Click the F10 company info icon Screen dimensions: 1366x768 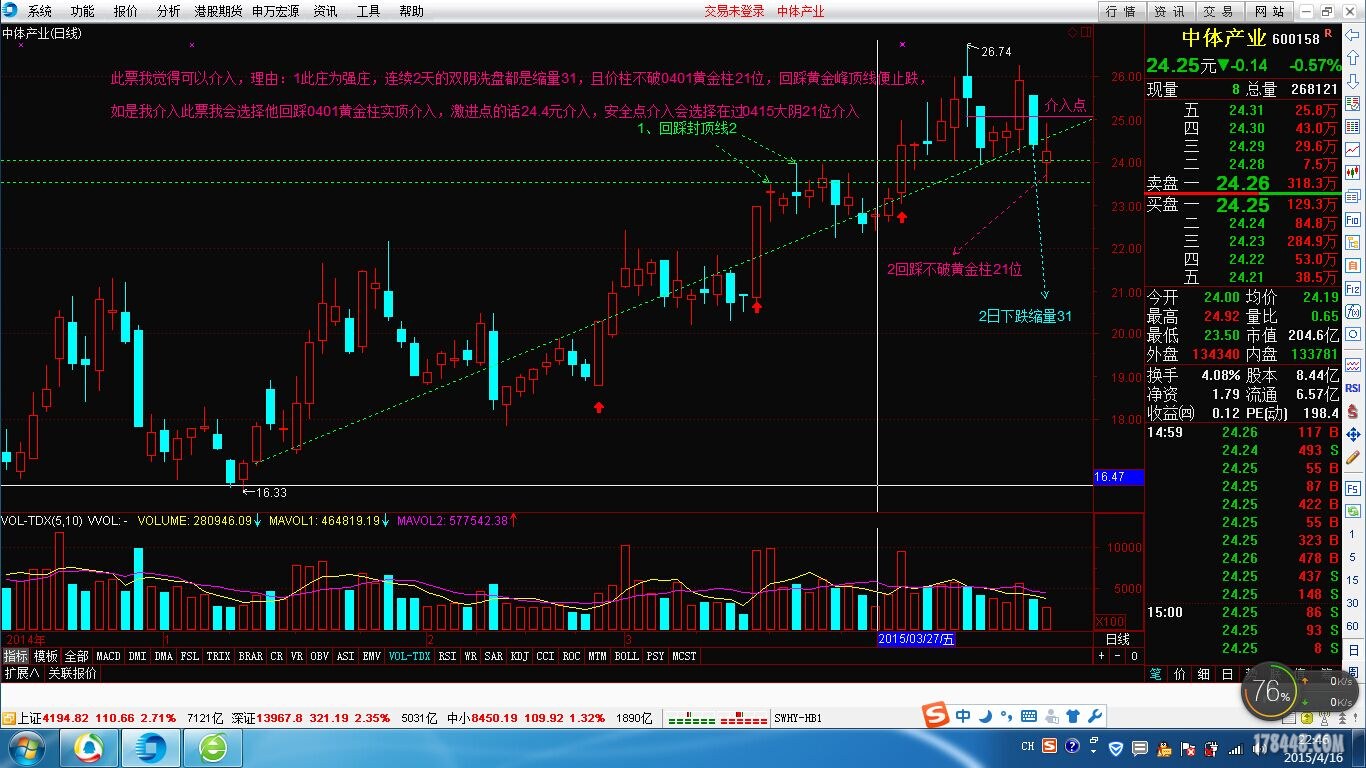(x=1352, y=219)
